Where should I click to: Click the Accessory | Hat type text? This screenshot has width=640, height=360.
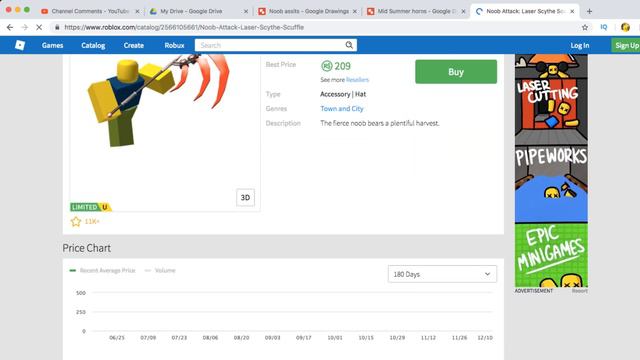[343, 94]
